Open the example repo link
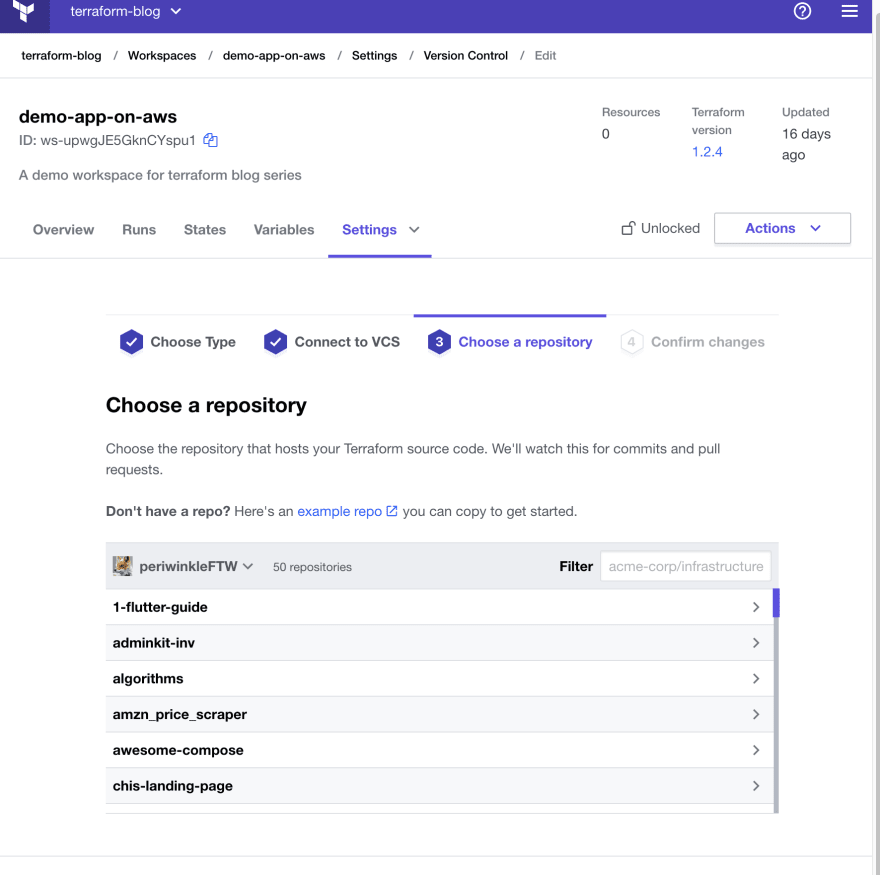Screen dimensions: 880x875 tap(340, 511)
